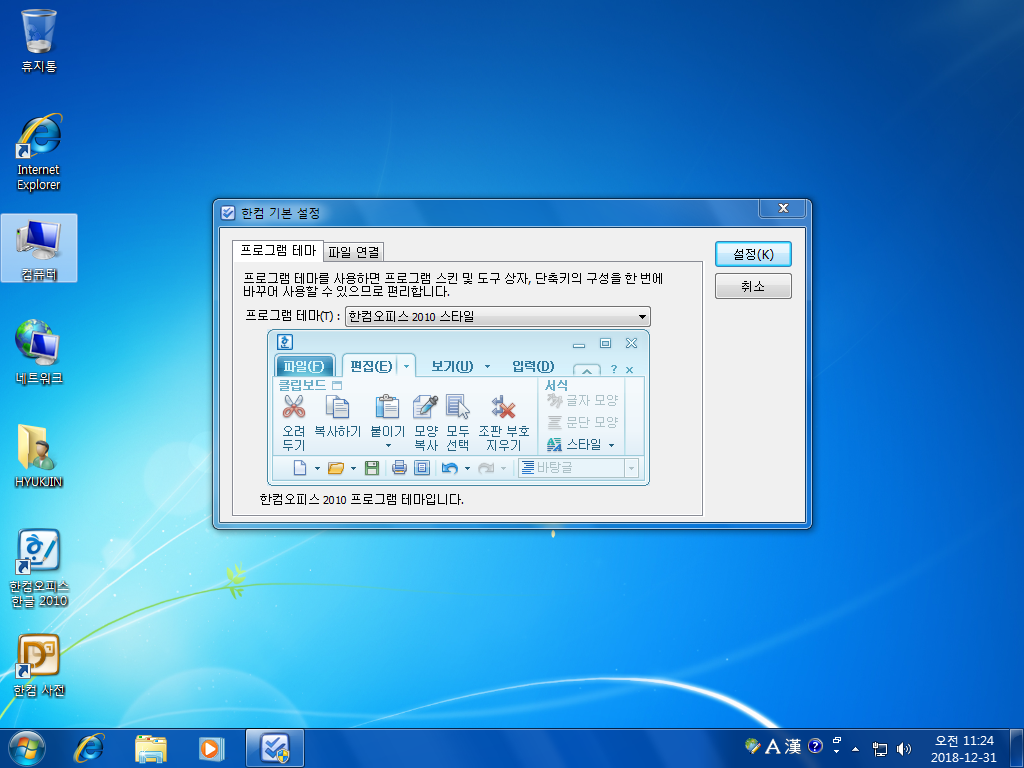The width and height of the screenshot is (1024, 768).
Task: Open the 프로그램 테마 dropdown list
Action: (498, 316)
